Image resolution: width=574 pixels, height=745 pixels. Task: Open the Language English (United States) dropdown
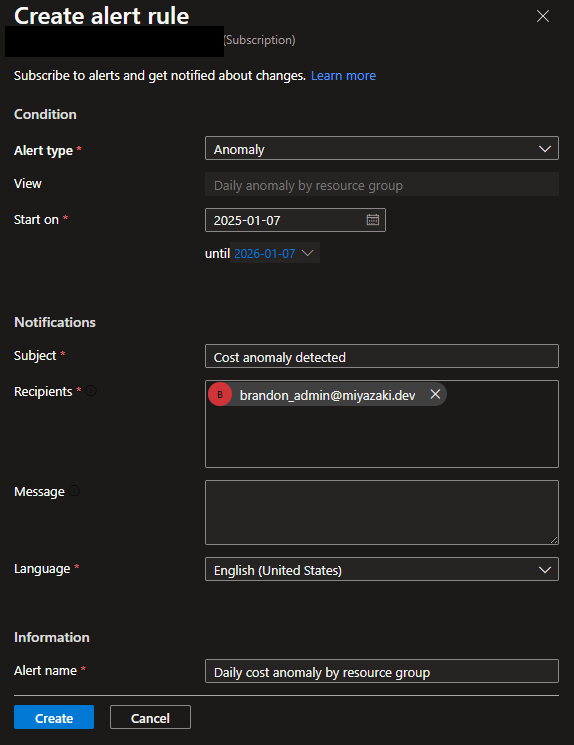382,570
